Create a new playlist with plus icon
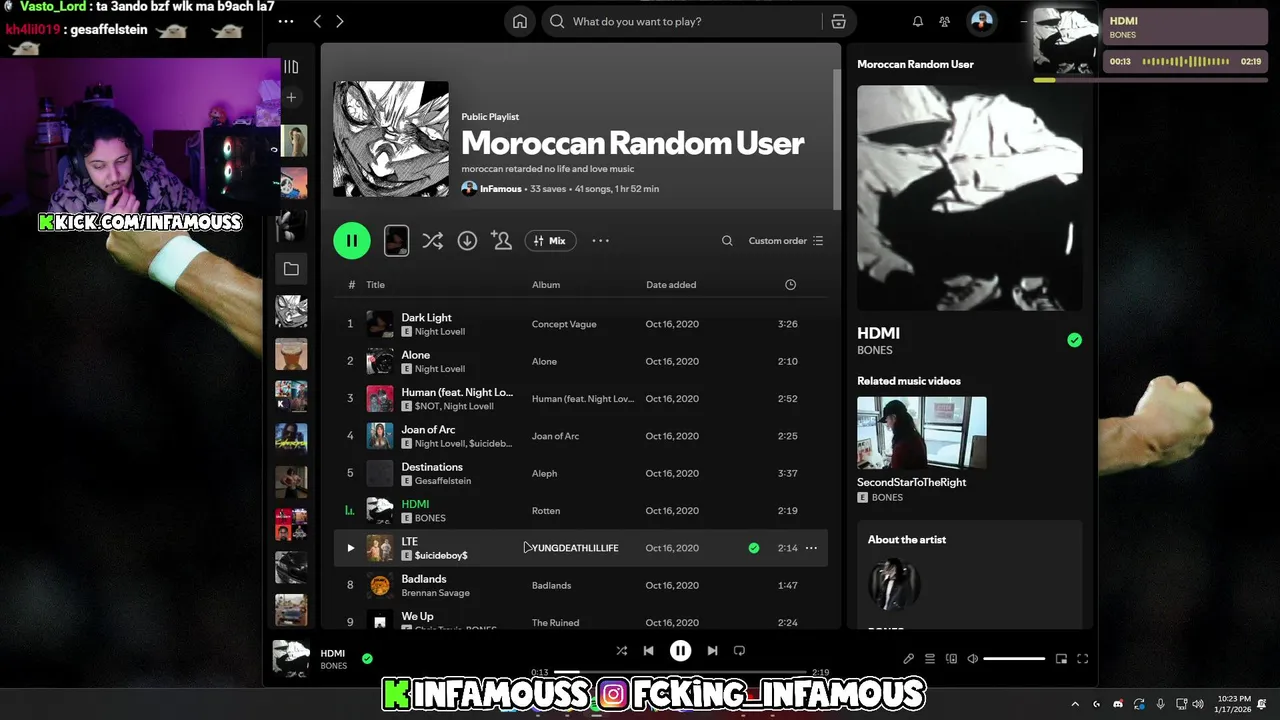Viewport: 1280px width, 720px height. tap(291, 97)
